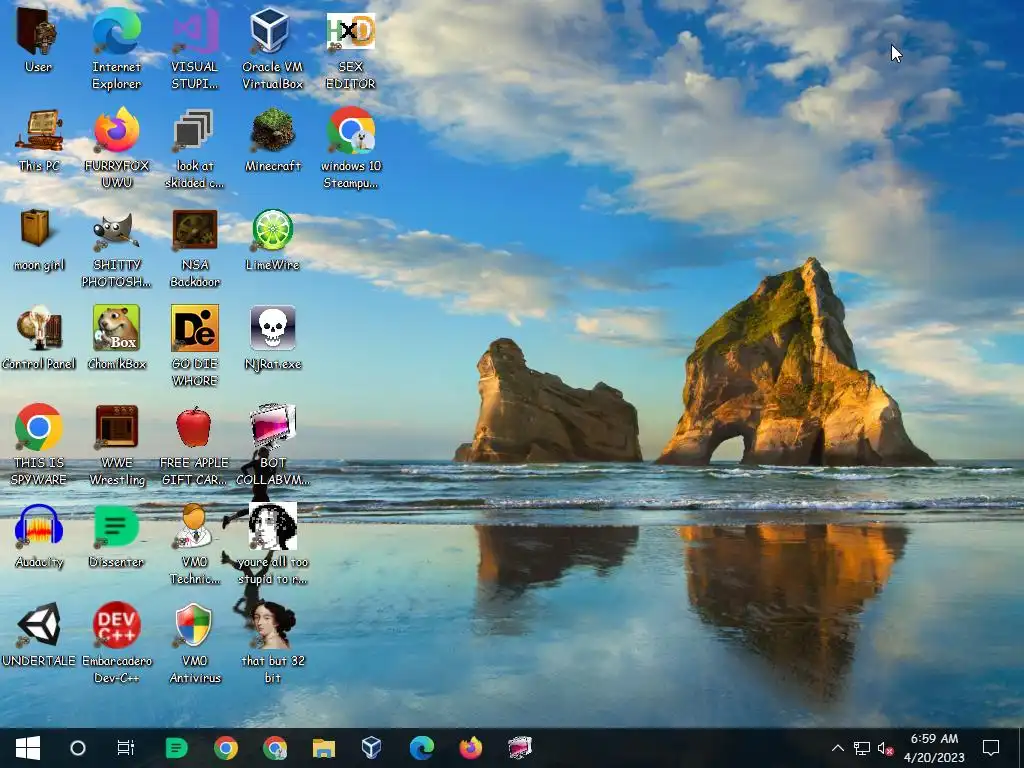Open the Windows Start menu
The height and width of the screenshot is (768, 1024).
pyautogui.click(x=27, y=748)
